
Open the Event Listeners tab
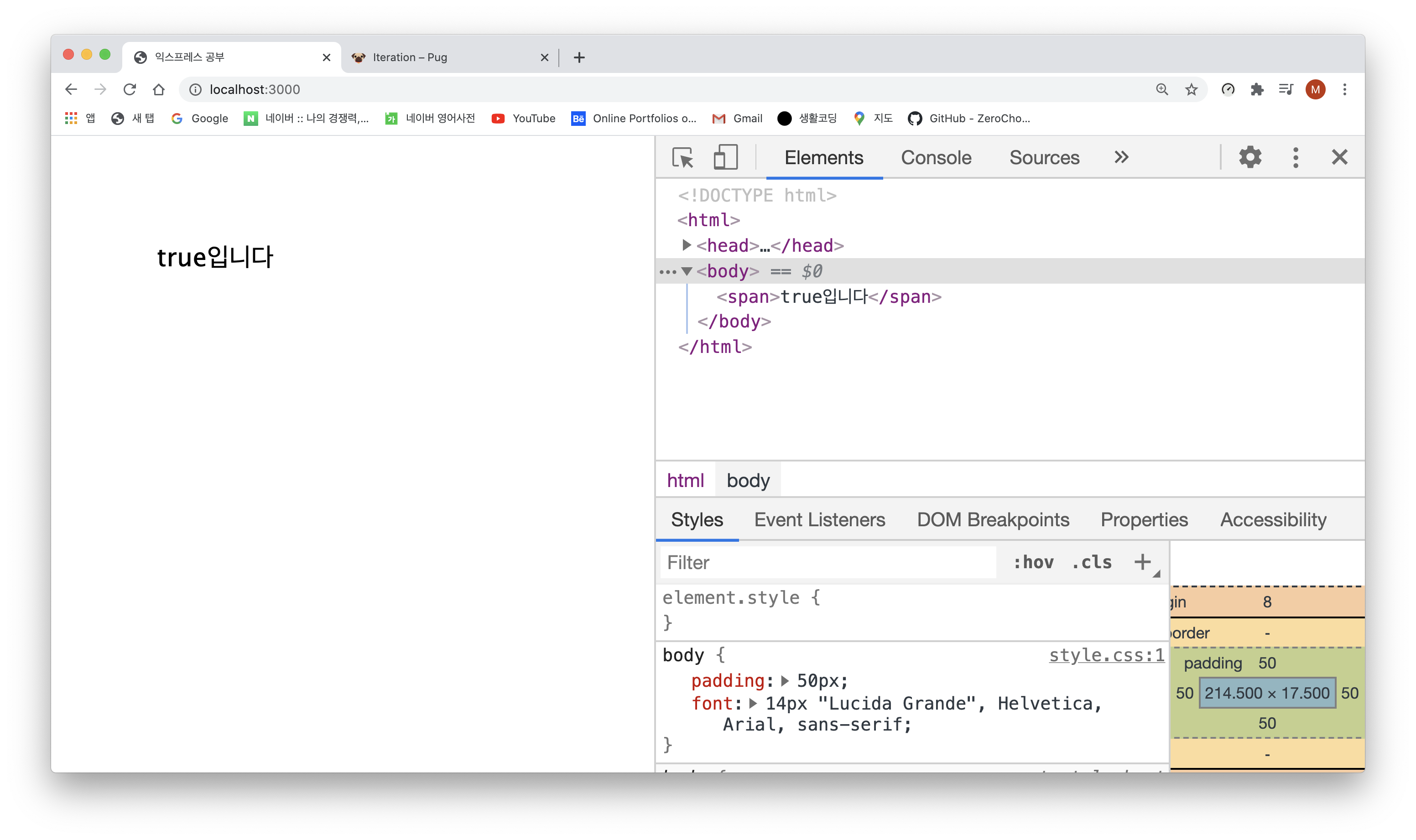coord(819,519)
